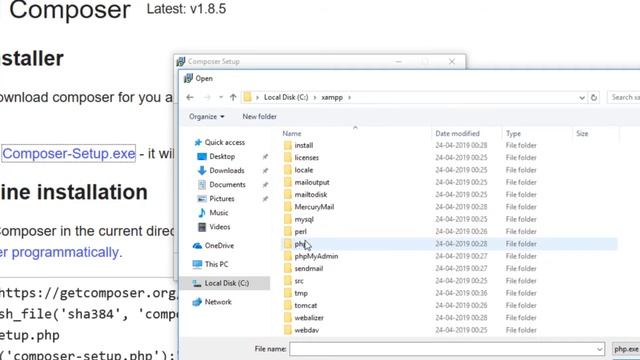This screenshot has width=640, height=360.
Task: Select the src folder icon
Action: [x=288, y=281]
